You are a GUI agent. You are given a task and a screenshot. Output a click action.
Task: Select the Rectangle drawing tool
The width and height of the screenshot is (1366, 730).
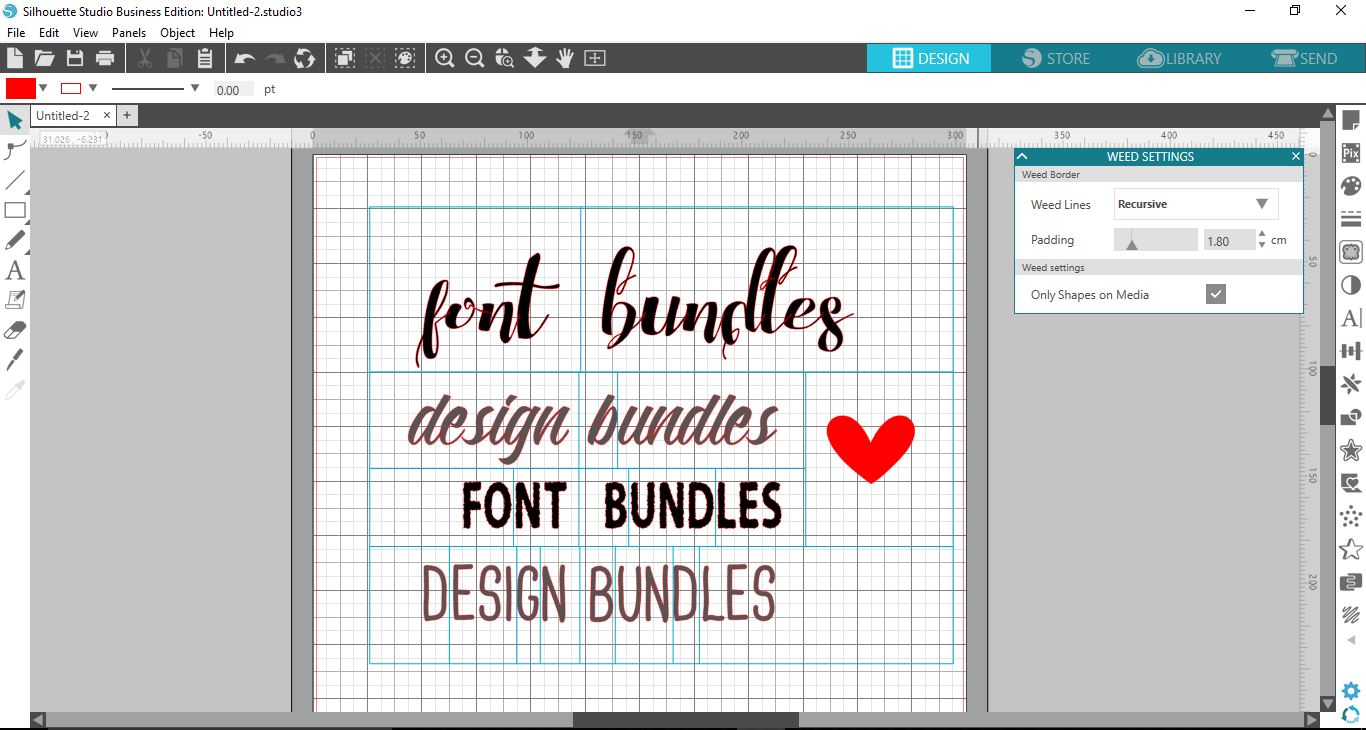click(15, 211)
